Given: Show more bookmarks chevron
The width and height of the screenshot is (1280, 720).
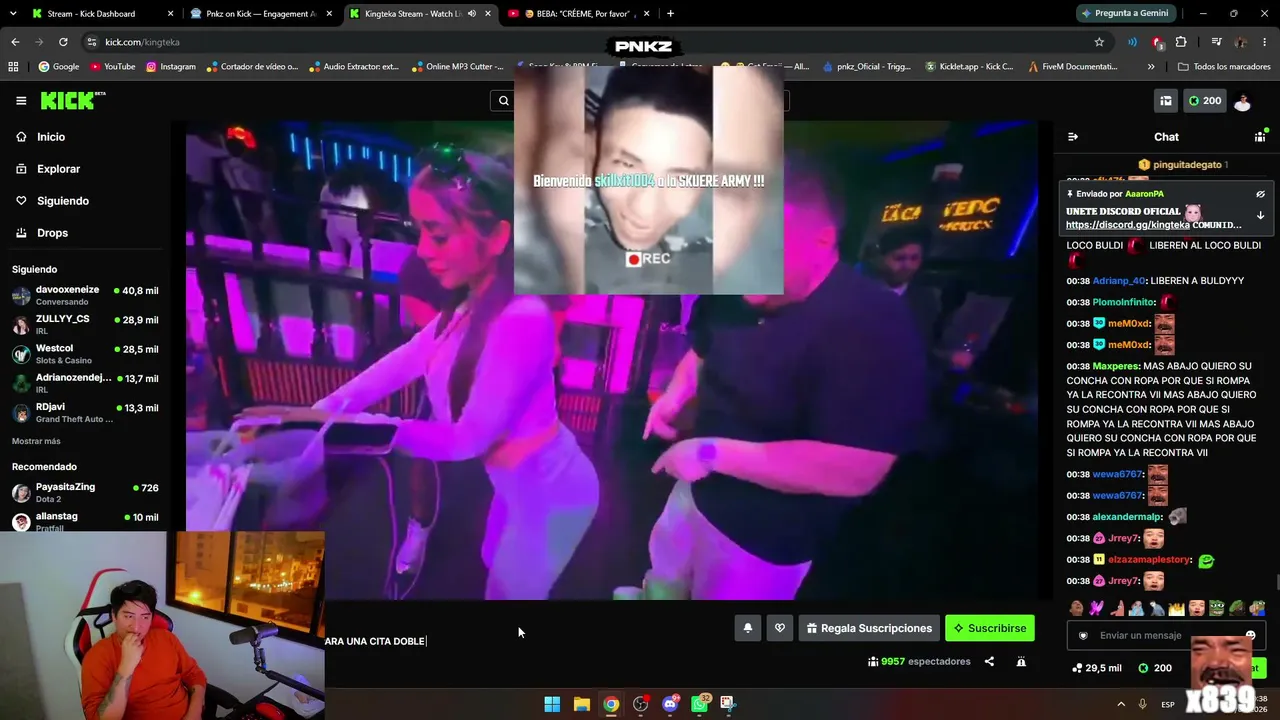Looking at the screenshot, I should 1151,67.
